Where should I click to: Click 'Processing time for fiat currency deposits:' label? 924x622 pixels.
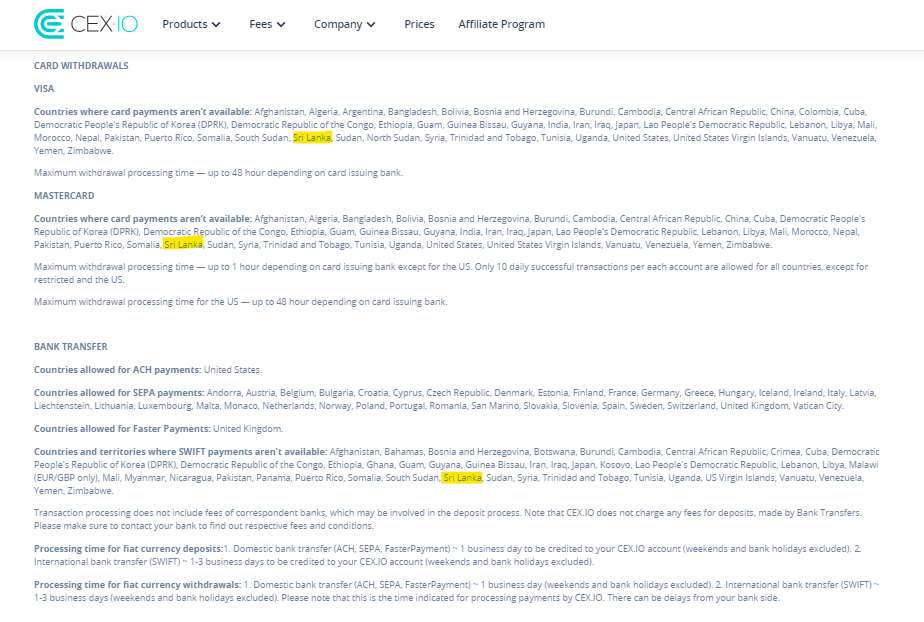pyautogui.click(x=128, y=549)
